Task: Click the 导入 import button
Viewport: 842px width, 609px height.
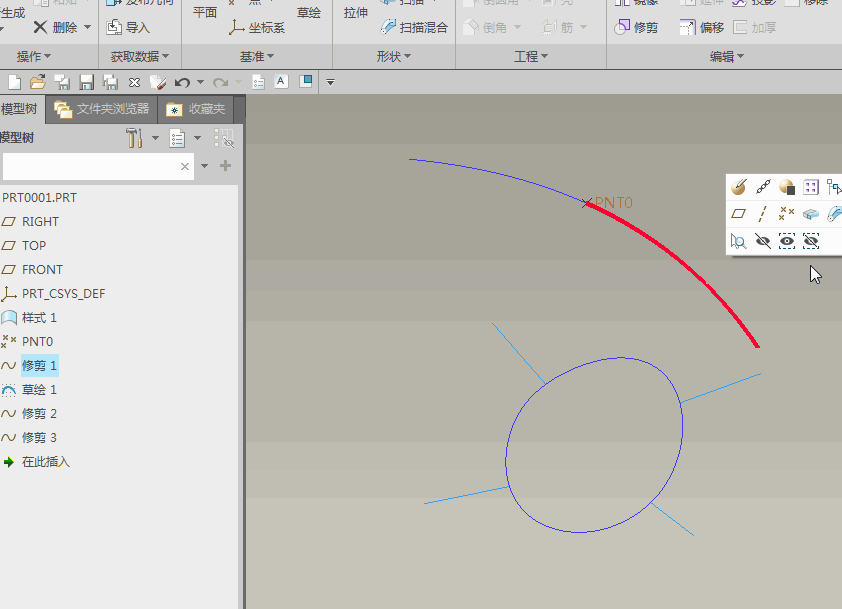Action: pos(128,27)
